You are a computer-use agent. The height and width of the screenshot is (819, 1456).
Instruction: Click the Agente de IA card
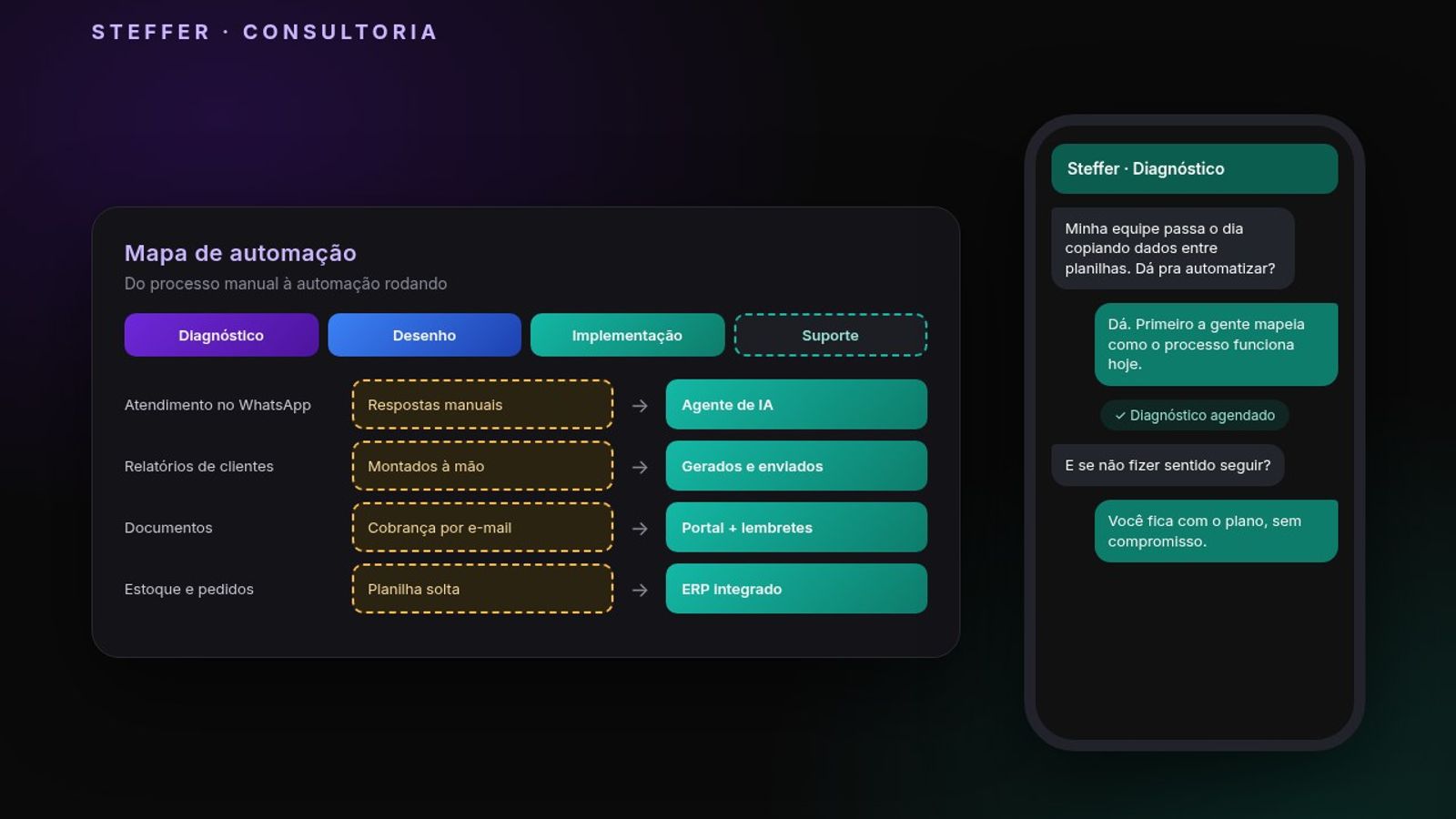[796, 405]
